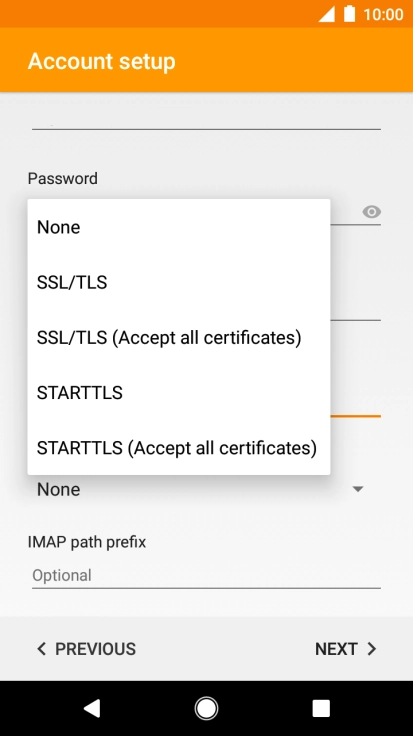This screenshot has height=736, width=413.
Task: Open recent apps square button
Action: tap(321, 708)
